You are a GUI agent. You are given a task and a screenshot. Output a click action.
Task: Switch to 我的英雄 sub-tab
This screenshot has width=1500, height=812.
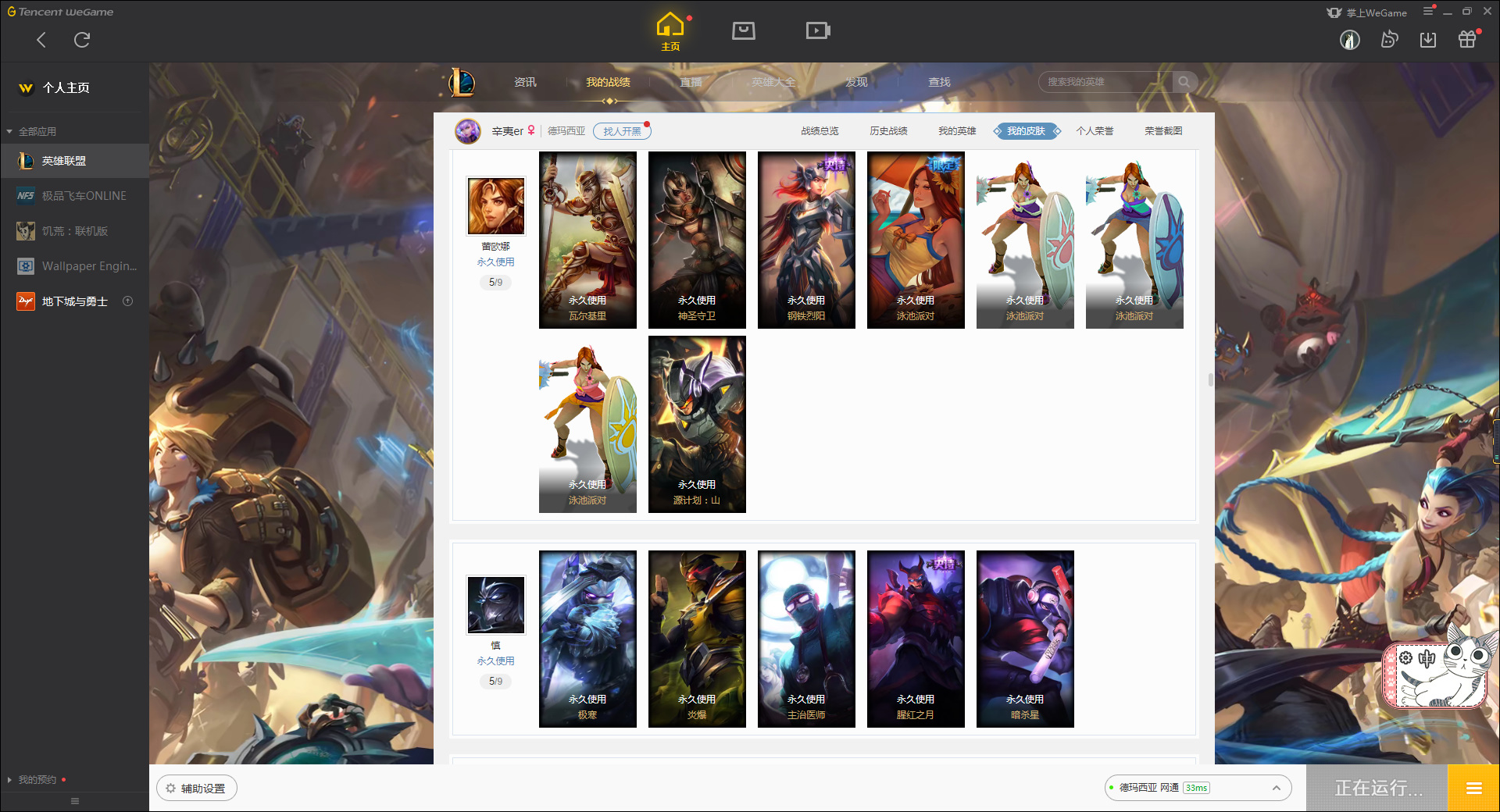coord(957,131)
